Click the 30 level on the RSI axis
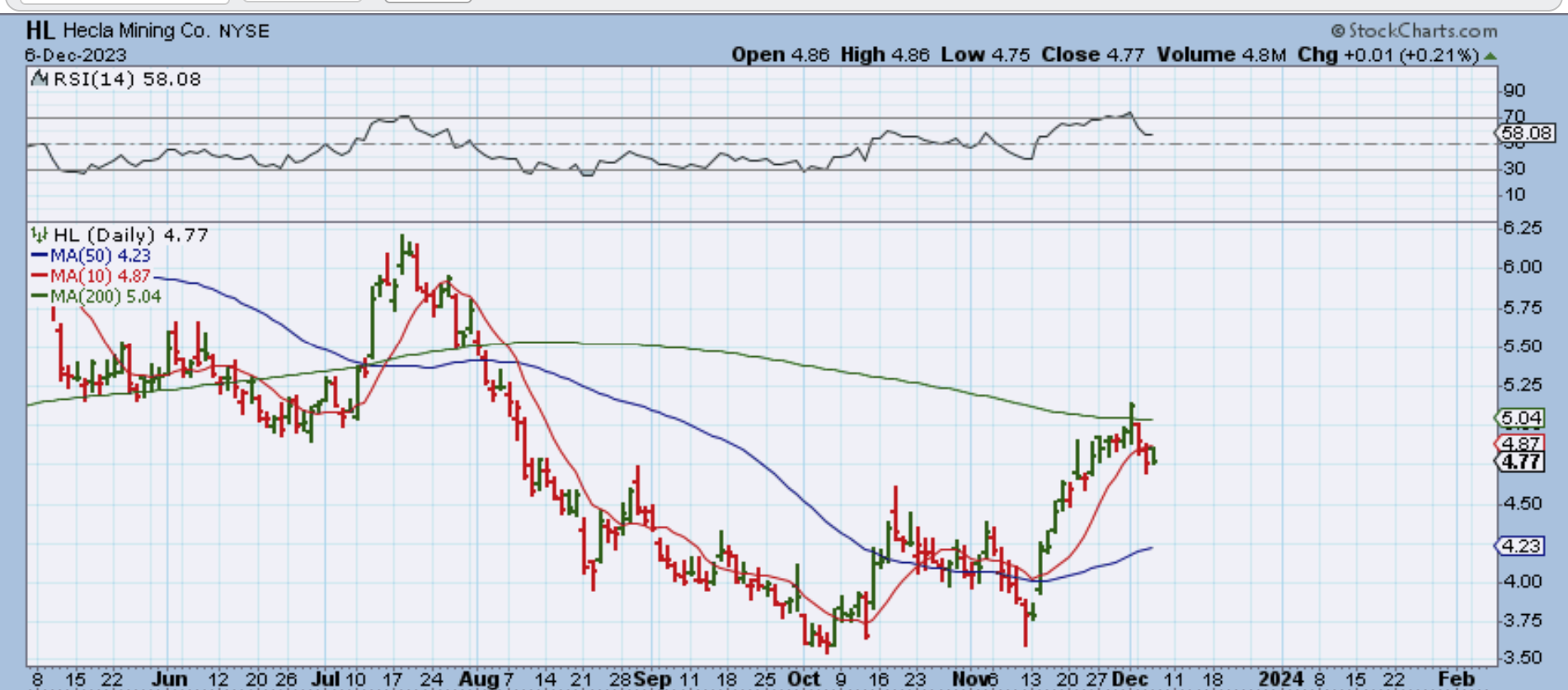This screenshot has height=690, width=1568. (1515, 168)
